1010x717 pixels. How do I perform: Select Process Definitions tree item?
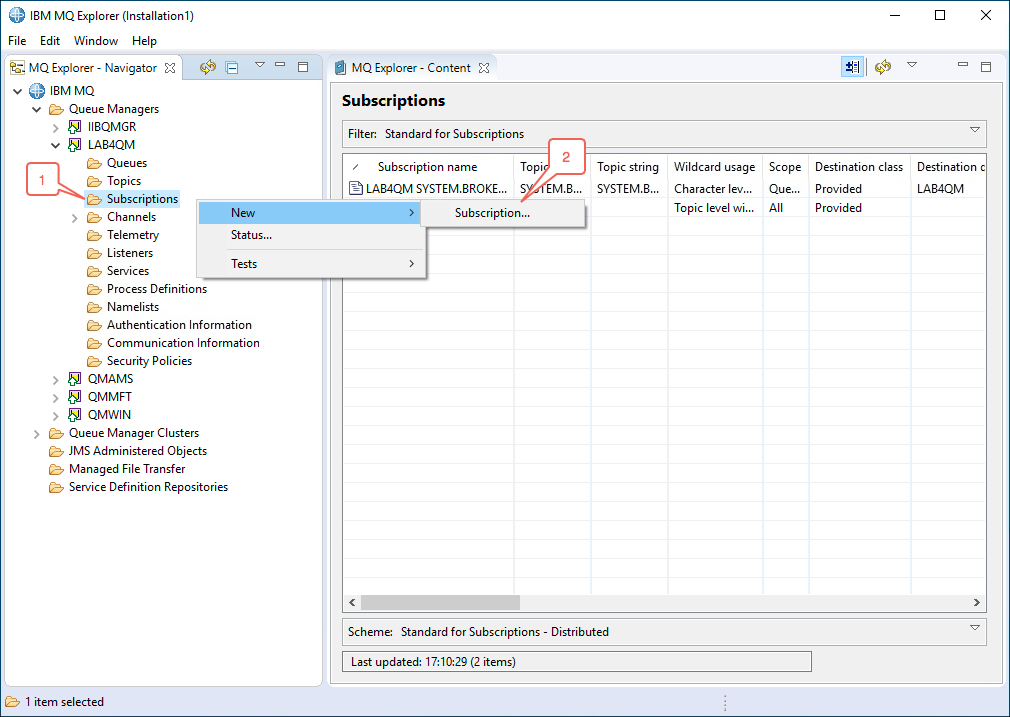tap(157, 289)
